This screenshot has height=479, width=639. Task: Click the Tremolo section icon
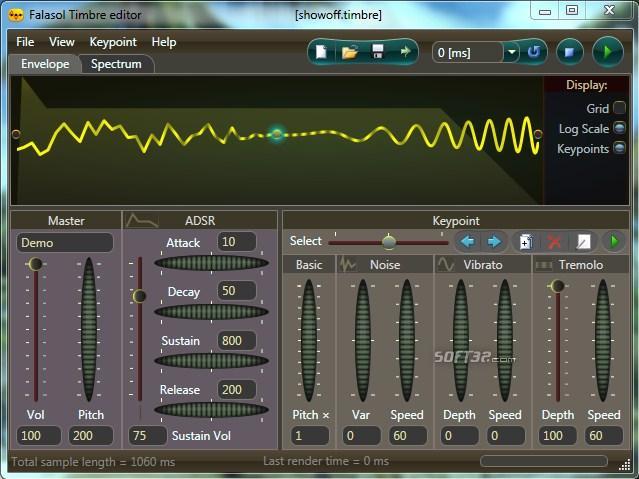(x=543, y=265)
